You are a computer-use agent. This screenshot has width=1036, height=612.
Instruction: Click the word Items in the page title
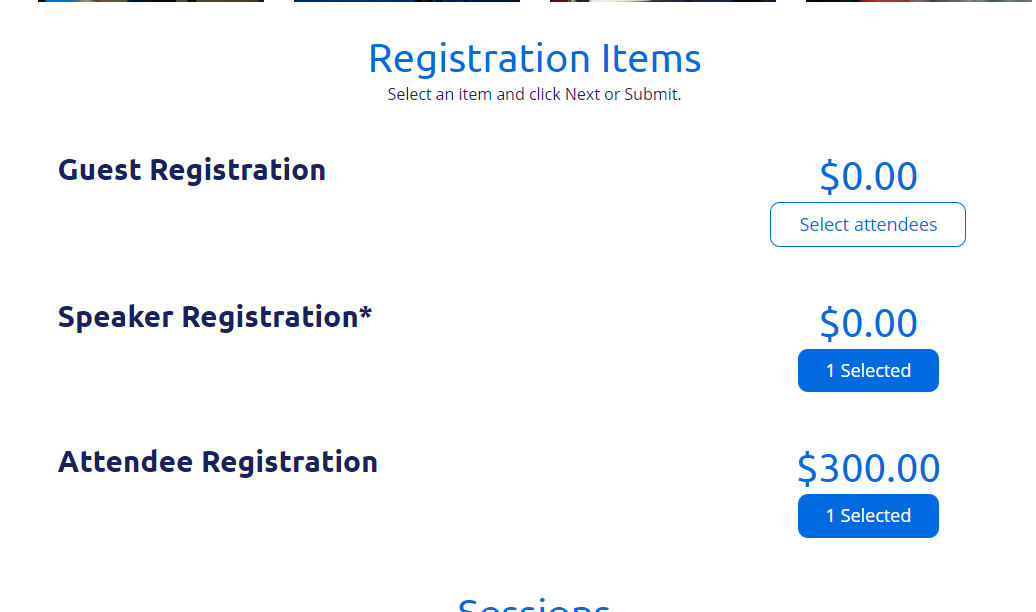651,59
